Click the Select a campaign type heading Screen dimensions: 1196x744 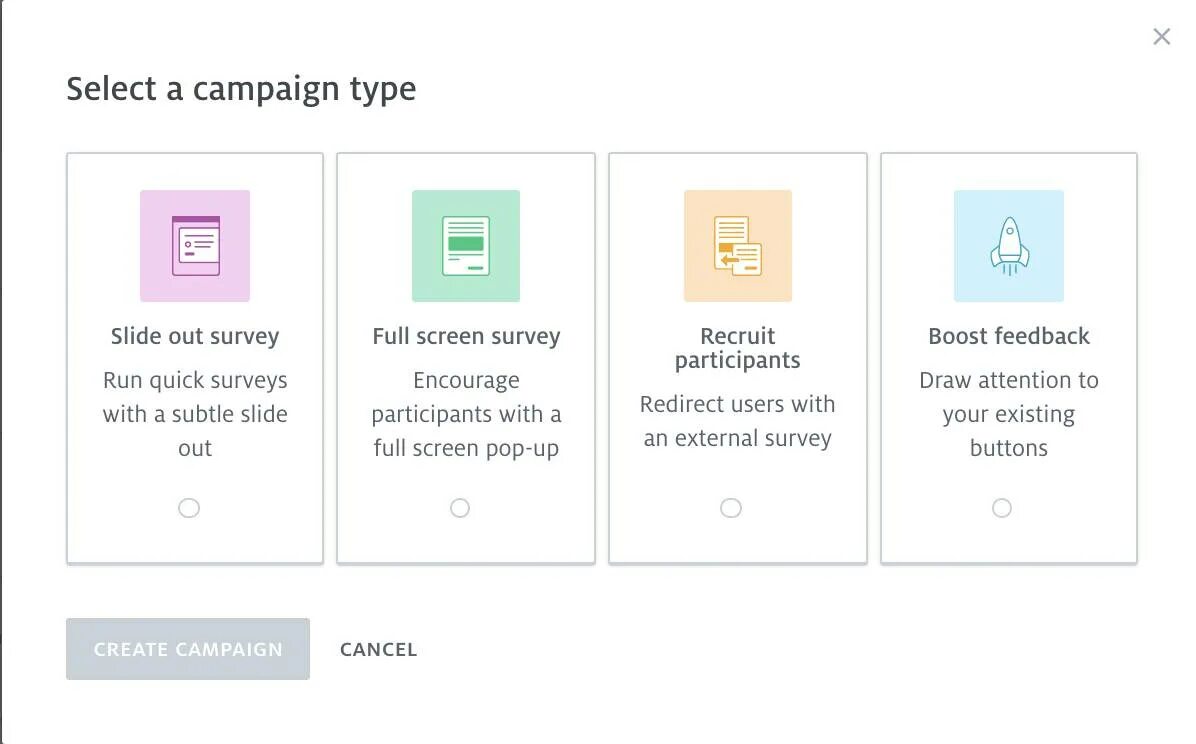tap(241, 89)
